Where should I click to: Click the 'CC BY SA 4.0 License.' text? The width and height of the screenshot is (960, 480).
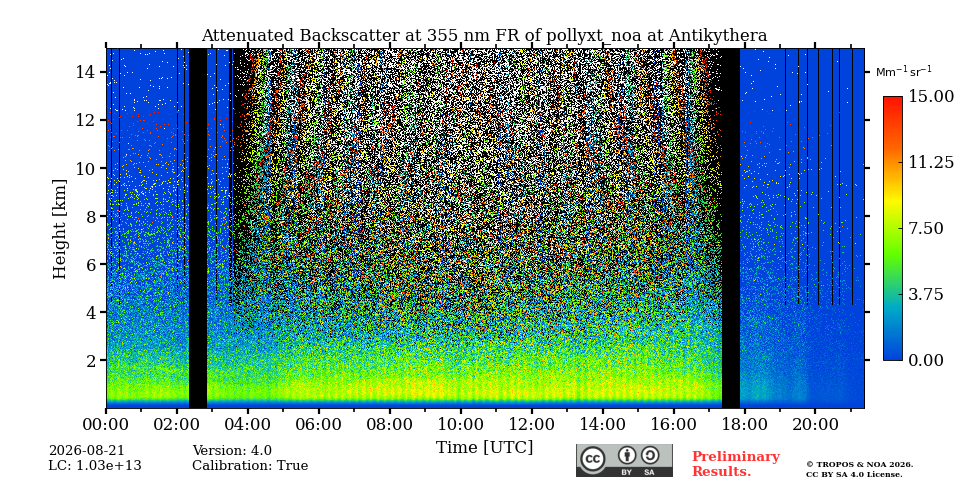[854, 474]
